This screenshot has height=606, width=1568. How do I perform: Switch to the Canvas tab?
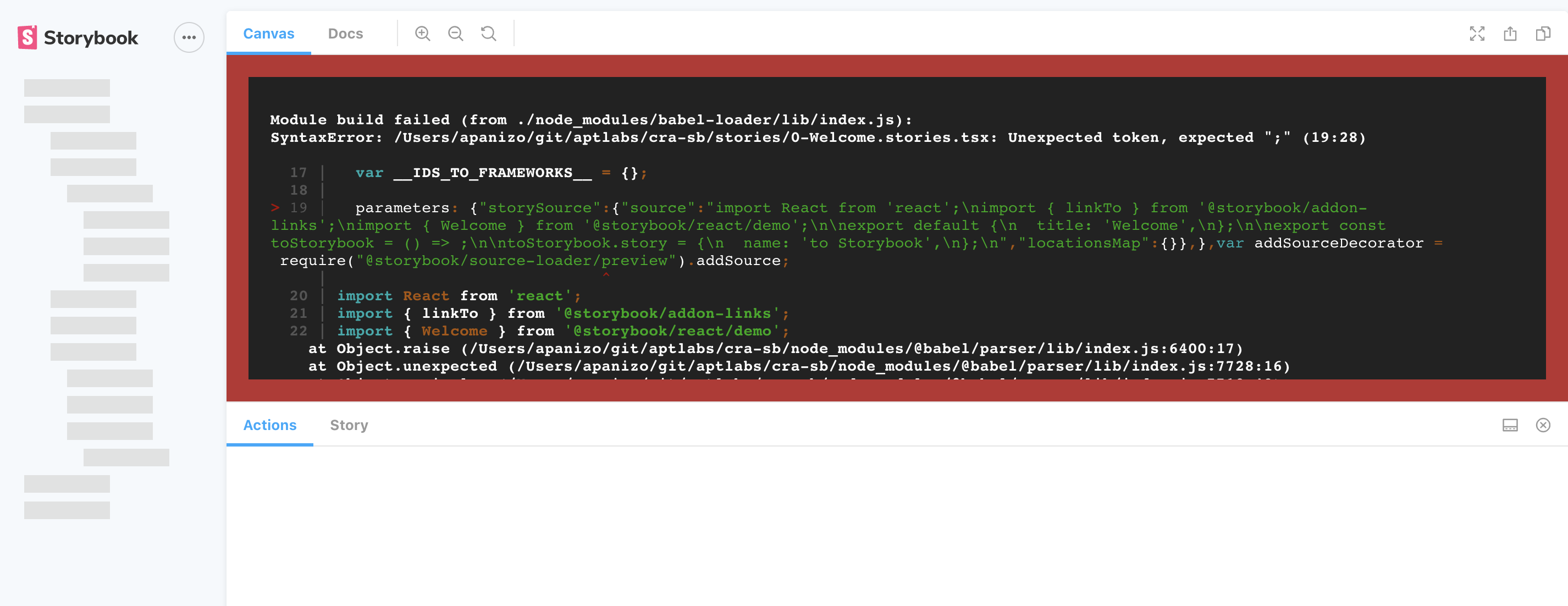[x=268, y=34]
